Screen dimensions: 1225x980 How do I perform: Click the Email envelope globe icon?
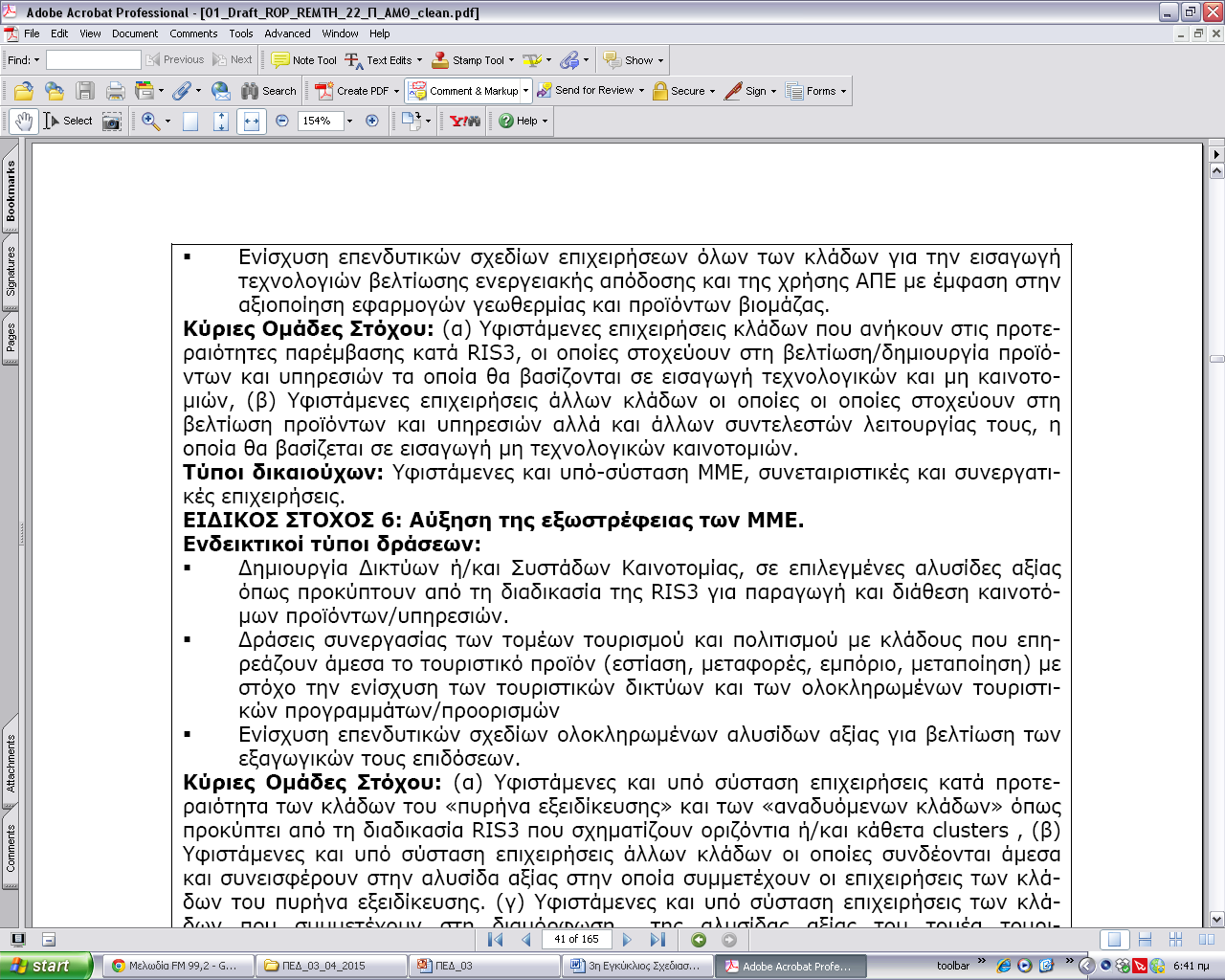click(x=221, y=91)
